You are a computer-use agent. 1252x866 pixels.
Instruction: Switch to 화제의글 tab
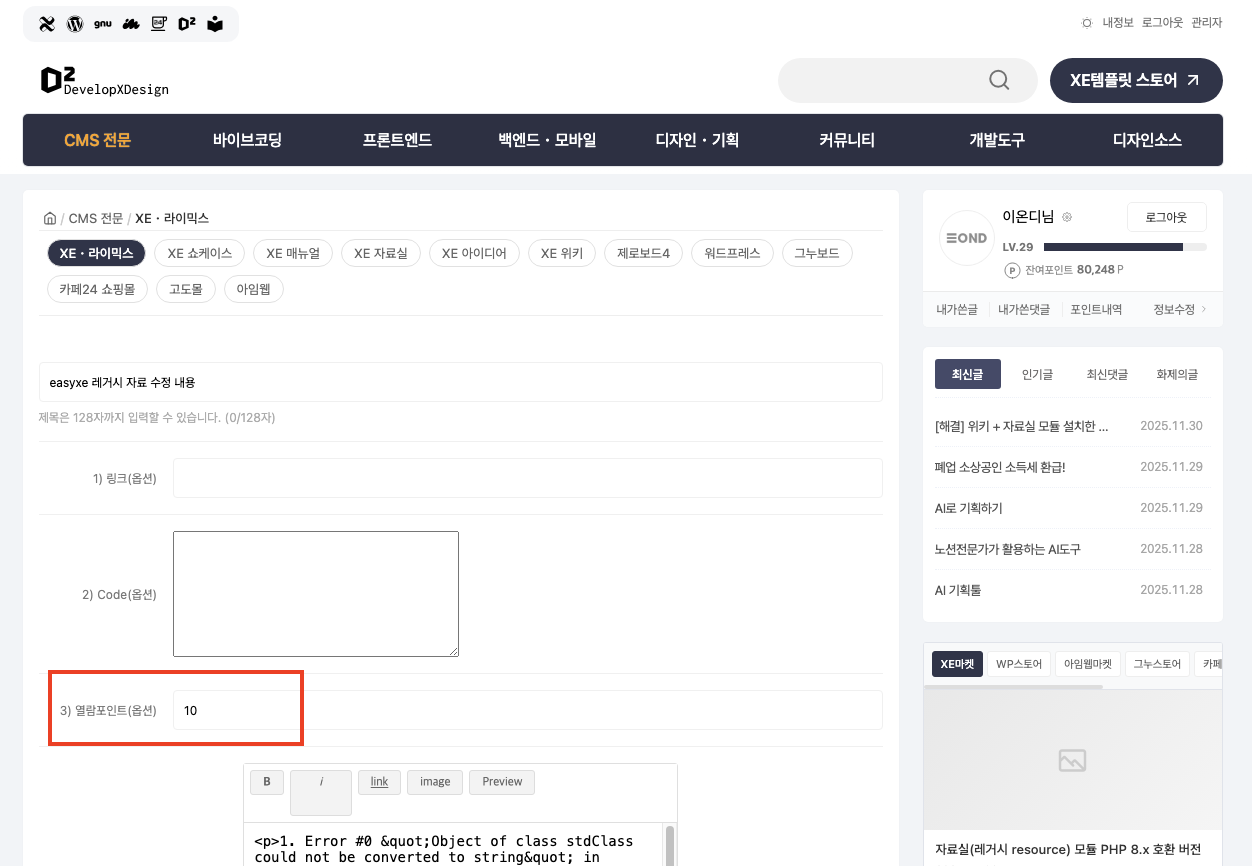(x=1177, y=374)
